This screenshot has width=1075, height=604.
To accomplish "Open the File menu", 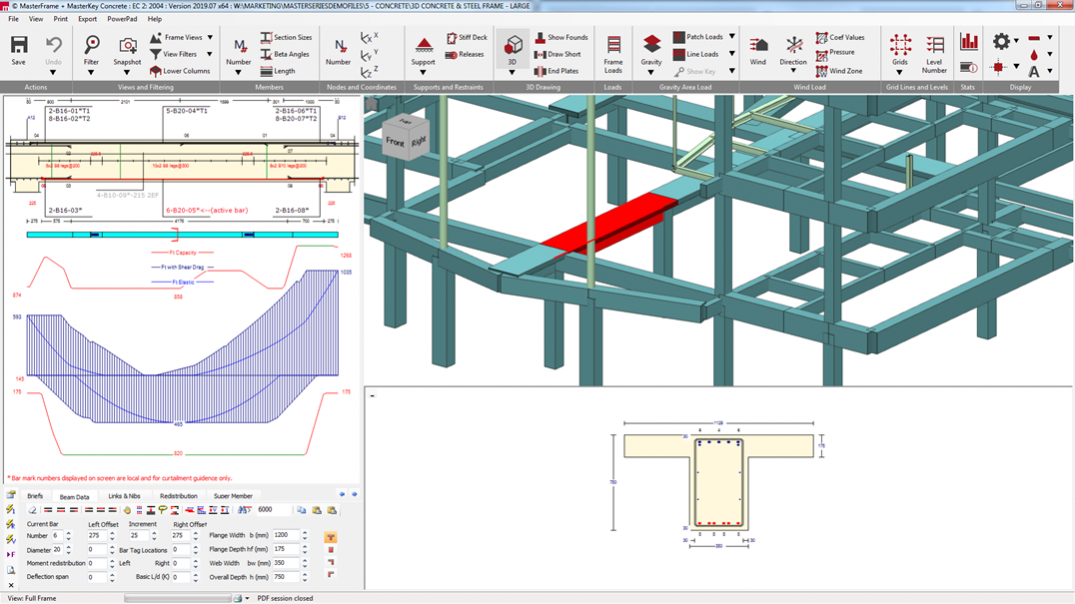I will coord(13,19).
